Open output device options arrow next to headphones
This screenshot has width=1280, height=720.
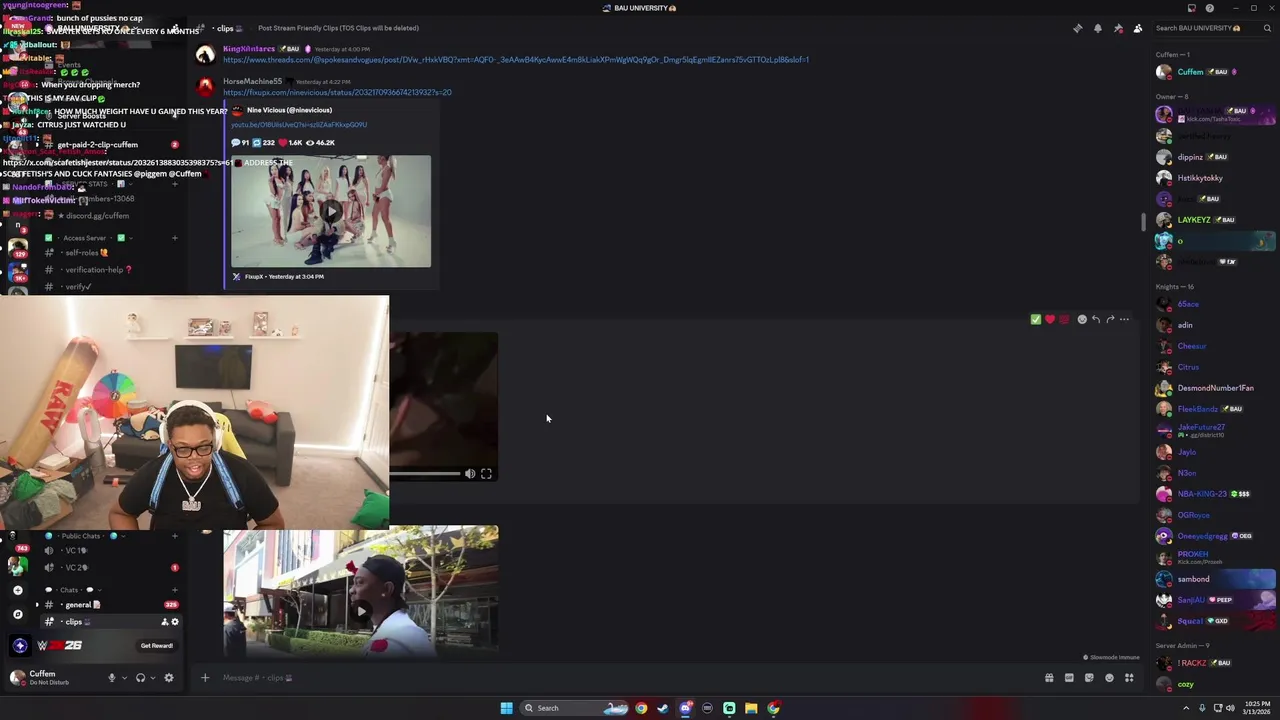(x=152, y=678)
